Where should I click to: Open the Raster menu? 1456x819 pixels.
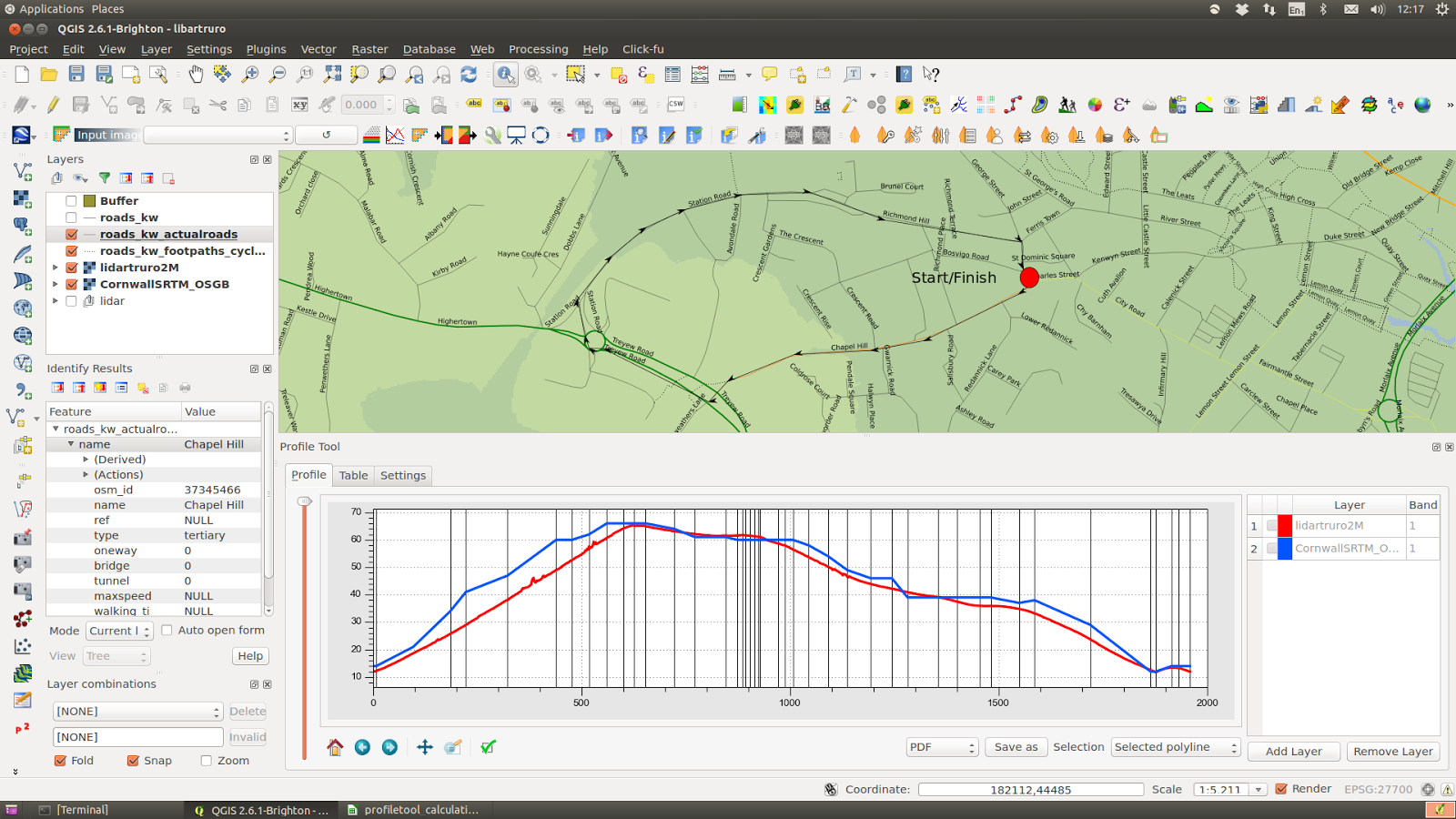(x=369, y=49)
